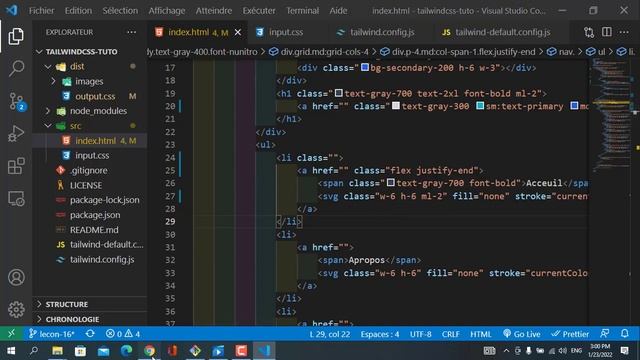Image resolution: width=640 pixels, height=360 pixels.
Task: Click text-gray-700 color swatch on line 19
Action: click(339, 93)
